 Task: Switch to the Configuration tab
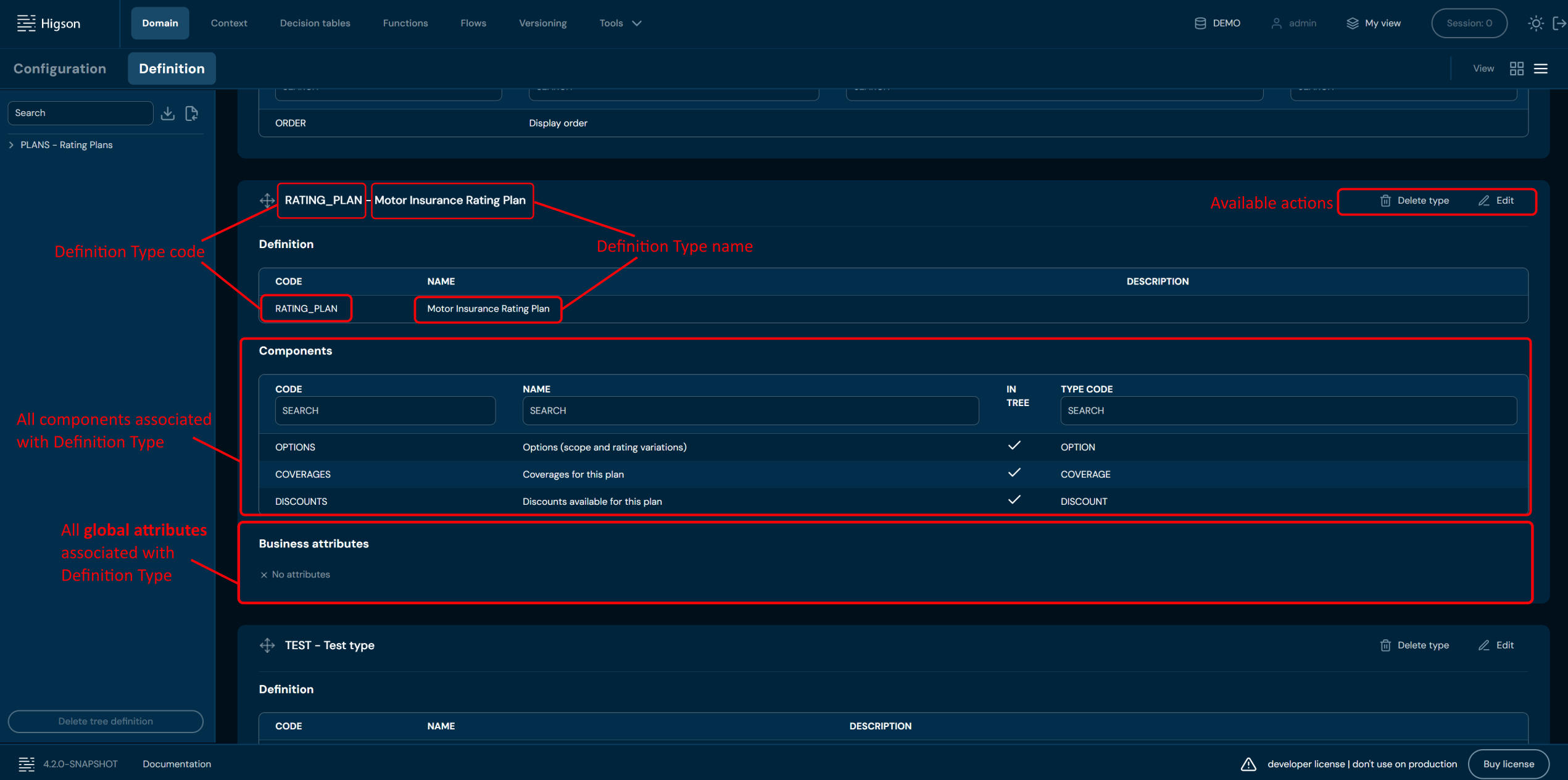point(60,68)
